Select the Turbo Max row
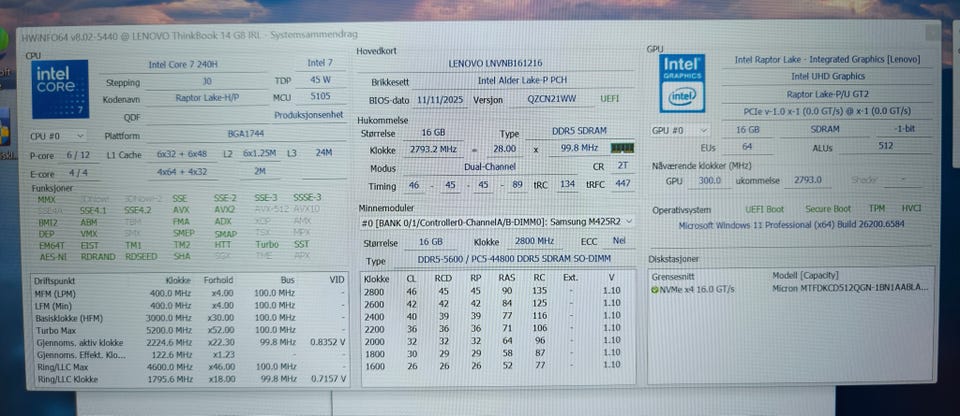The image size is (960, 416). 190,330
